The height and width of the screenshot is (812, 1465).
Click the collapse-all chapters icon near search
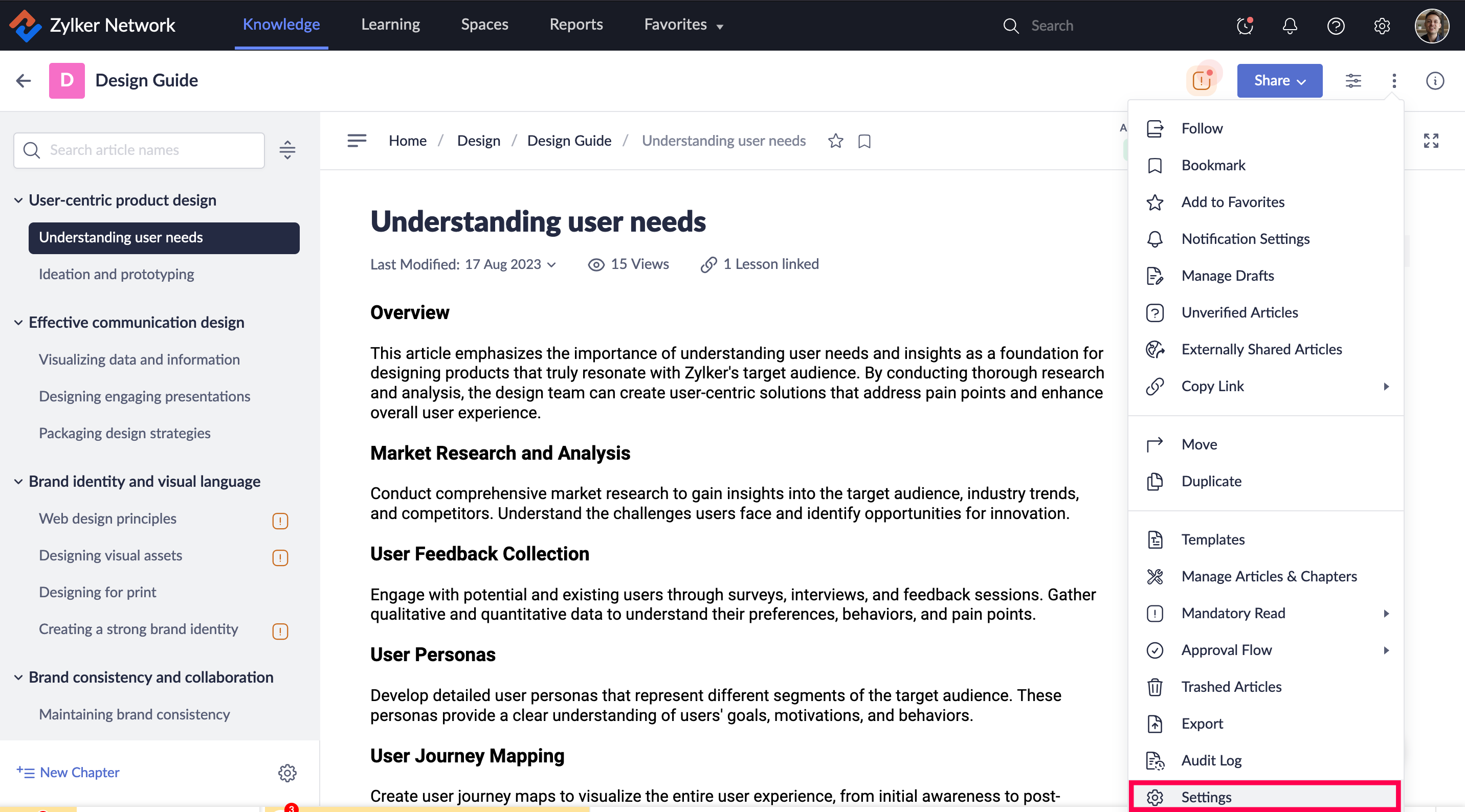(287, 149)
